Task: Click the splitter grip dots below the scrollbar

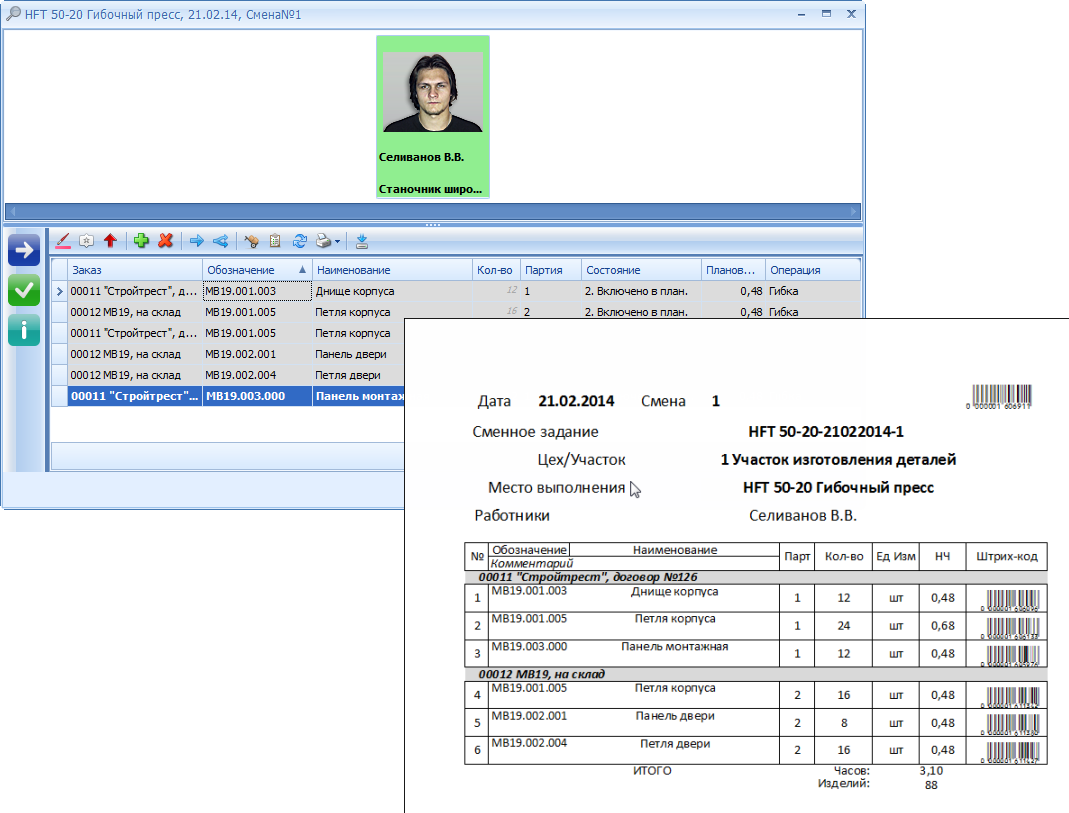Action: pos(433,224)
